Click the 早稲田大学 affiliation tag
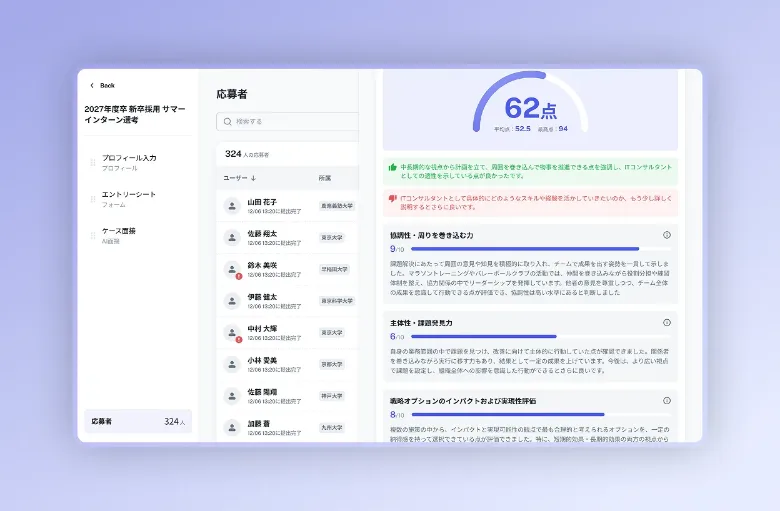Screen dimensions: 780x511 tap(334, 269)
